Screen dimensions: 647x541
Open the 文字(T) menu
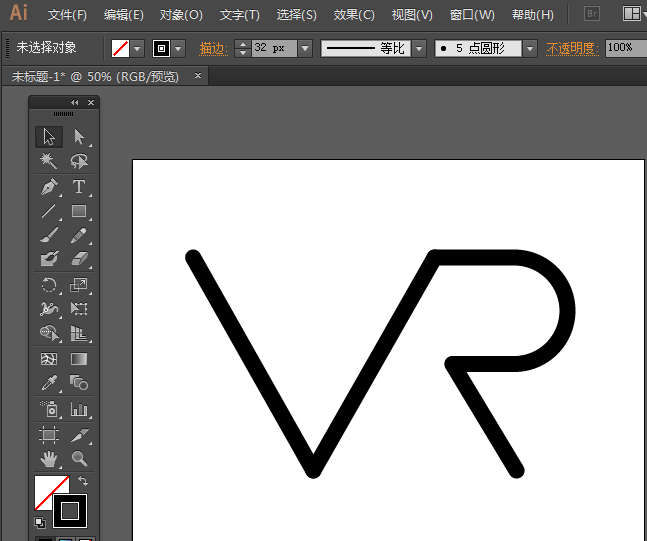coord(240,15)
